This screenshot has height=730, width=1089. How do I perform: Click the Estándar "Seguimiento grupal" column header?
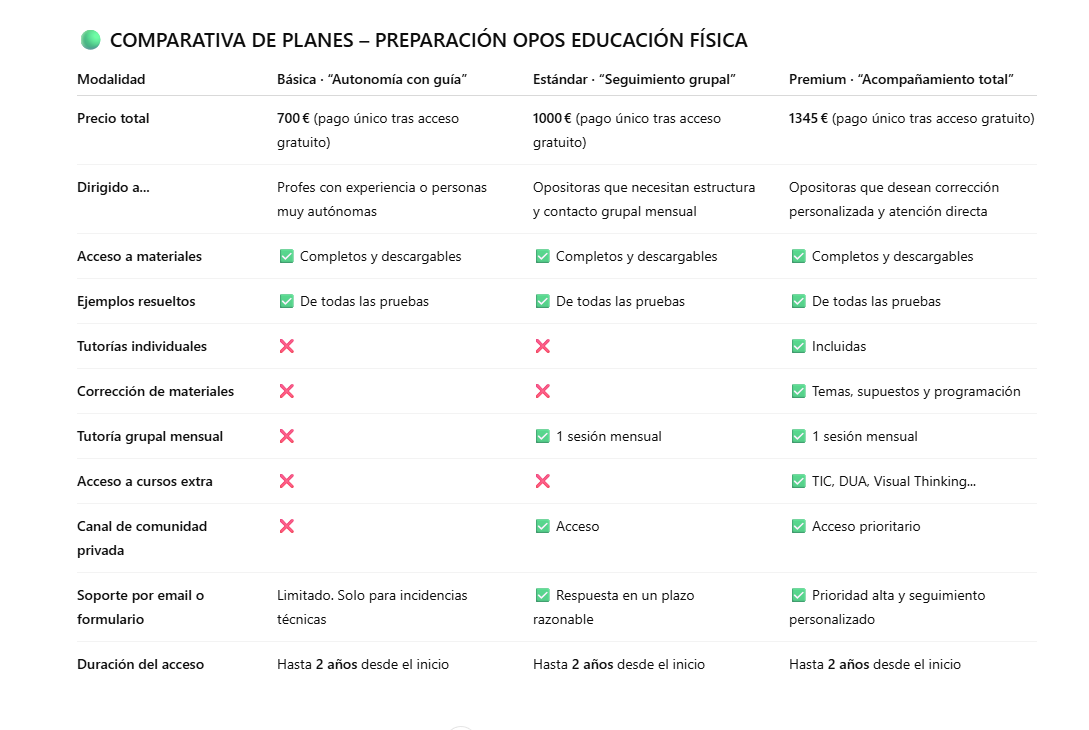(x=634, y=79)
